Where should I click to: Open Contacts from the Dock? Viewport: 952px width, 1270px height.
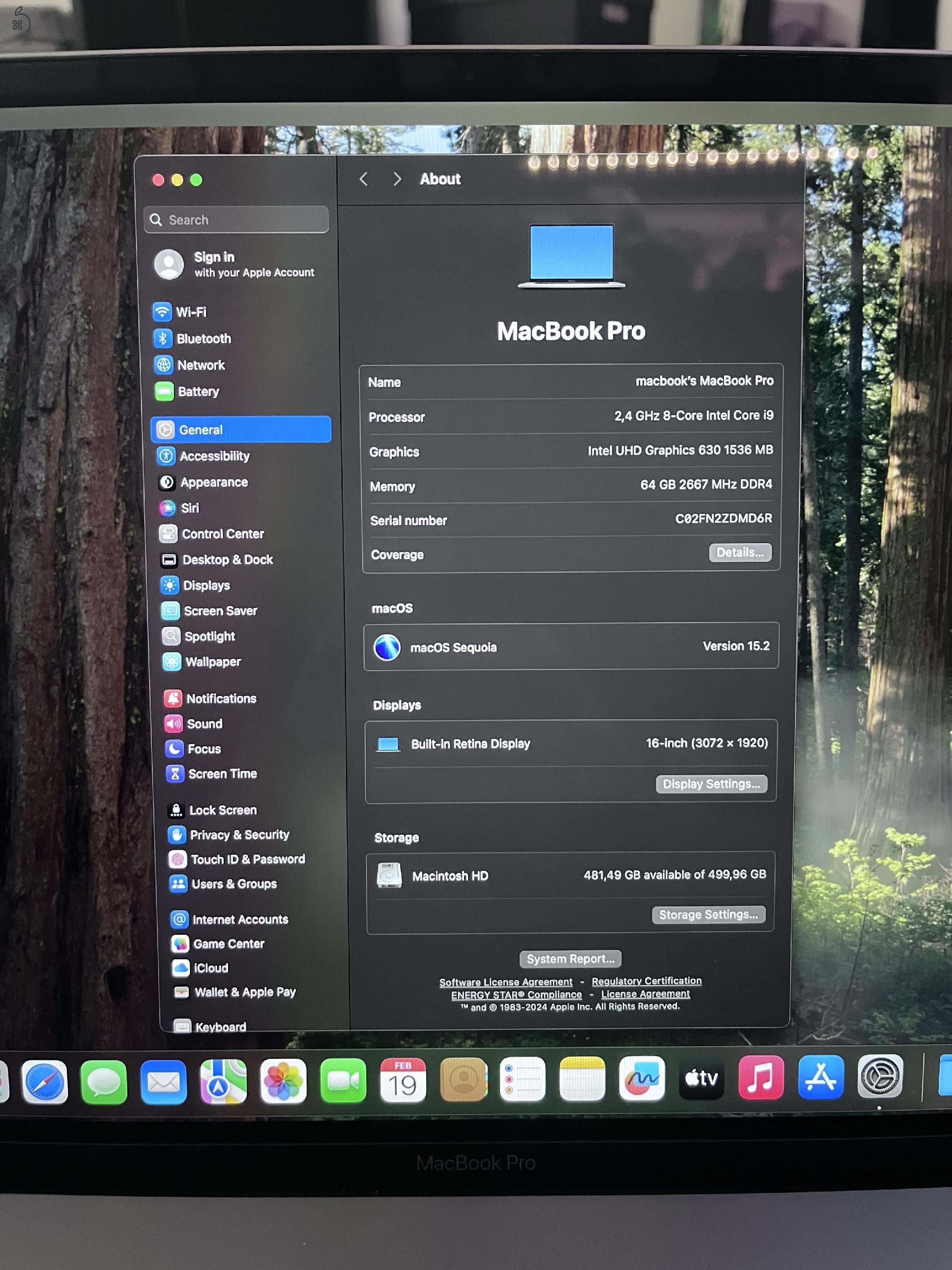[x=463, y=1079]
